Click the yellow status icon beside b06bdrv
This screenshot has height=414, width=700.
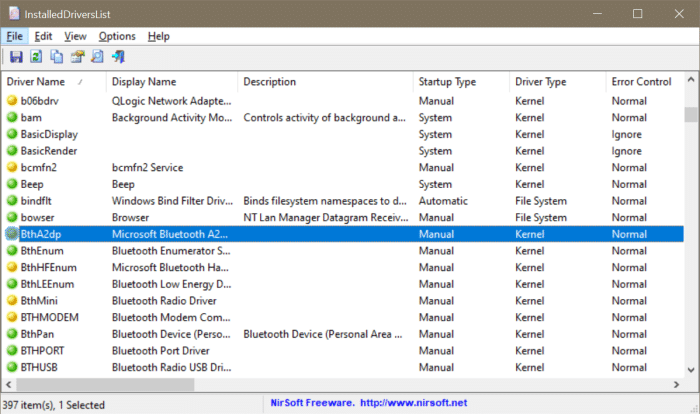12,100
